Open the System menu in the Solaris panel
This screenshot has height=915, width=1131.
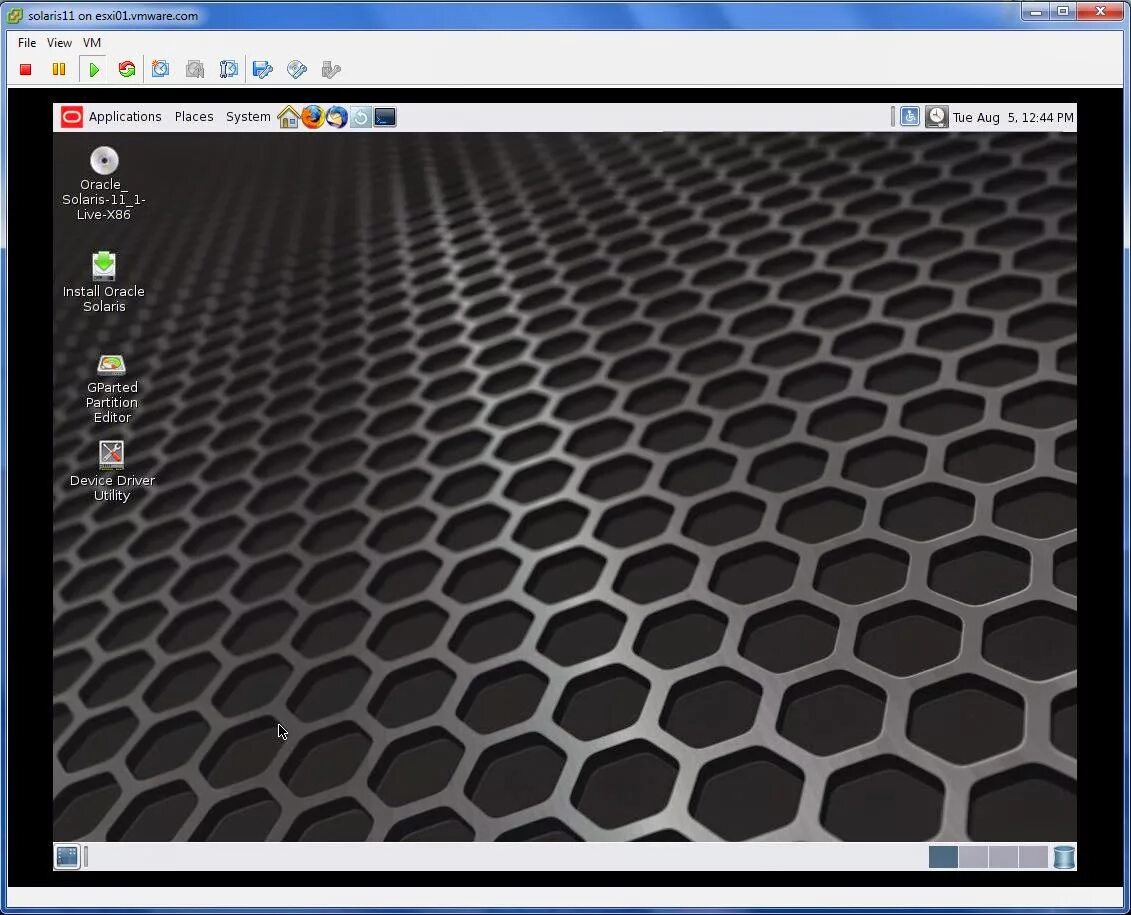(x=248, y=117)
